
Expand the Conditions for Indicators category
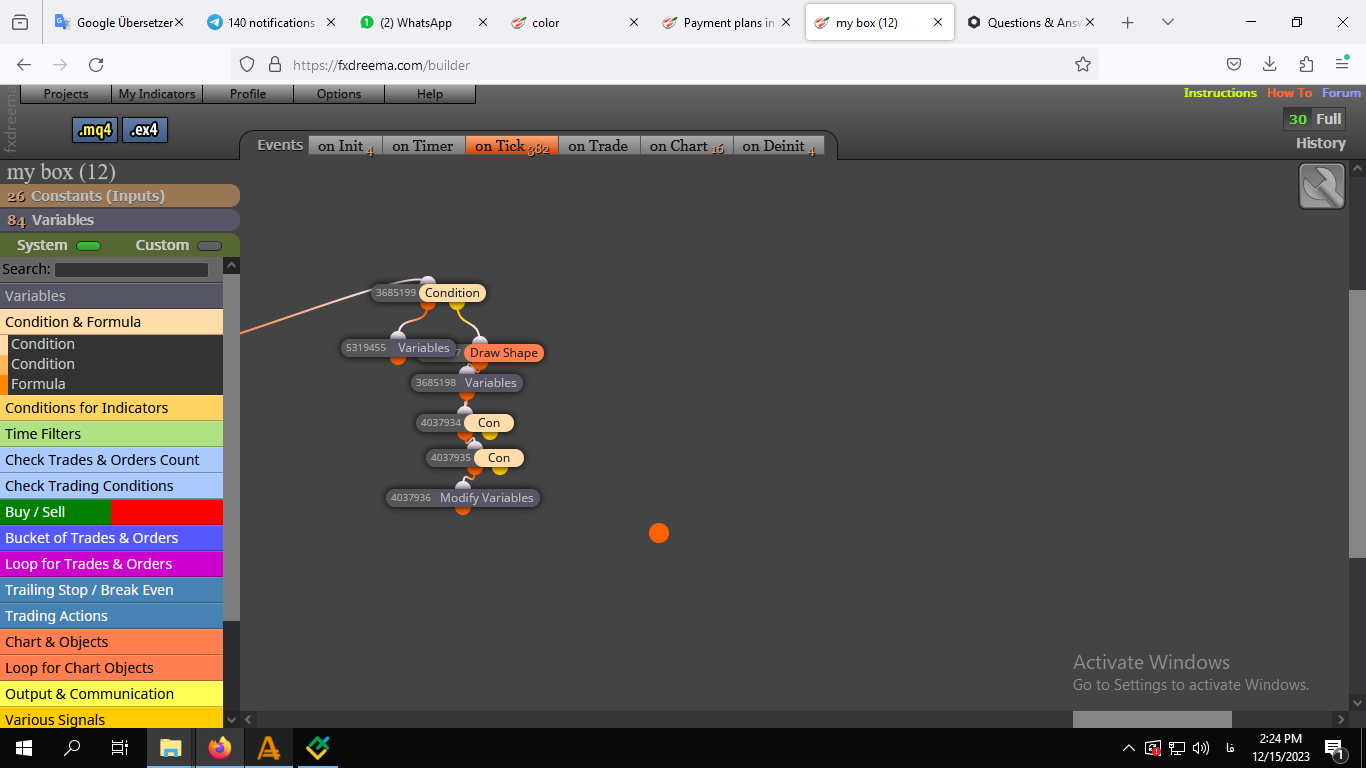pos(111,408)
